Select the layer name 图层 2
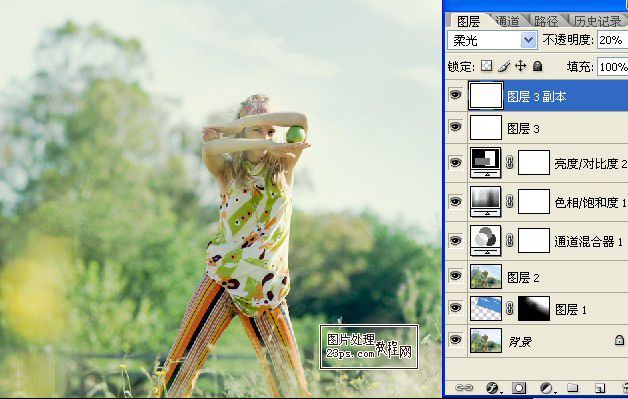Viewport: 628px width, 399px height. (x=523, y=277)
